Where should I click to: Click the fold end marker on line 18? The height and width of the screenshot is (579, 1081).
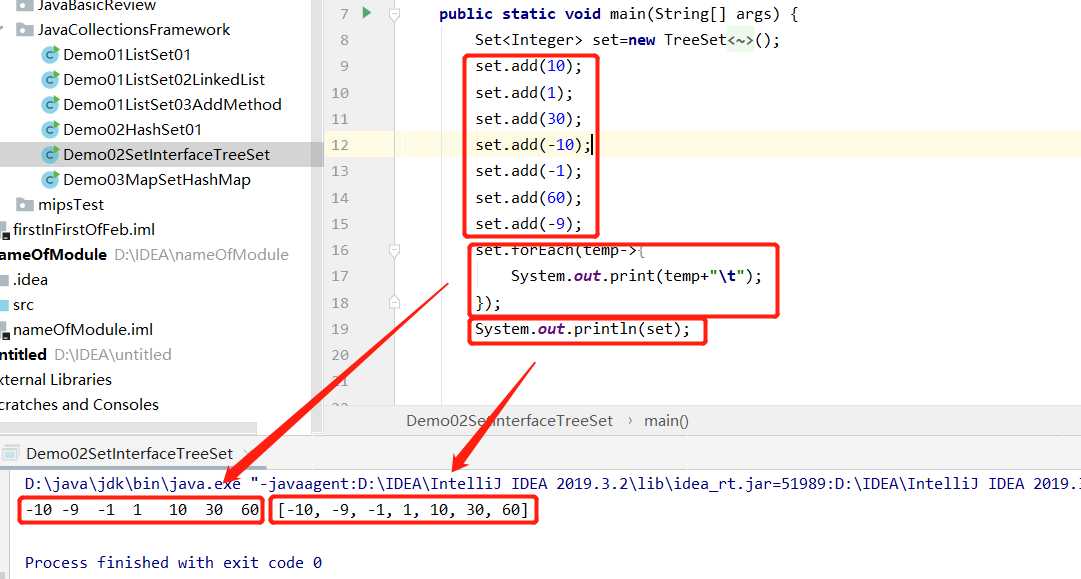(394, 302)
